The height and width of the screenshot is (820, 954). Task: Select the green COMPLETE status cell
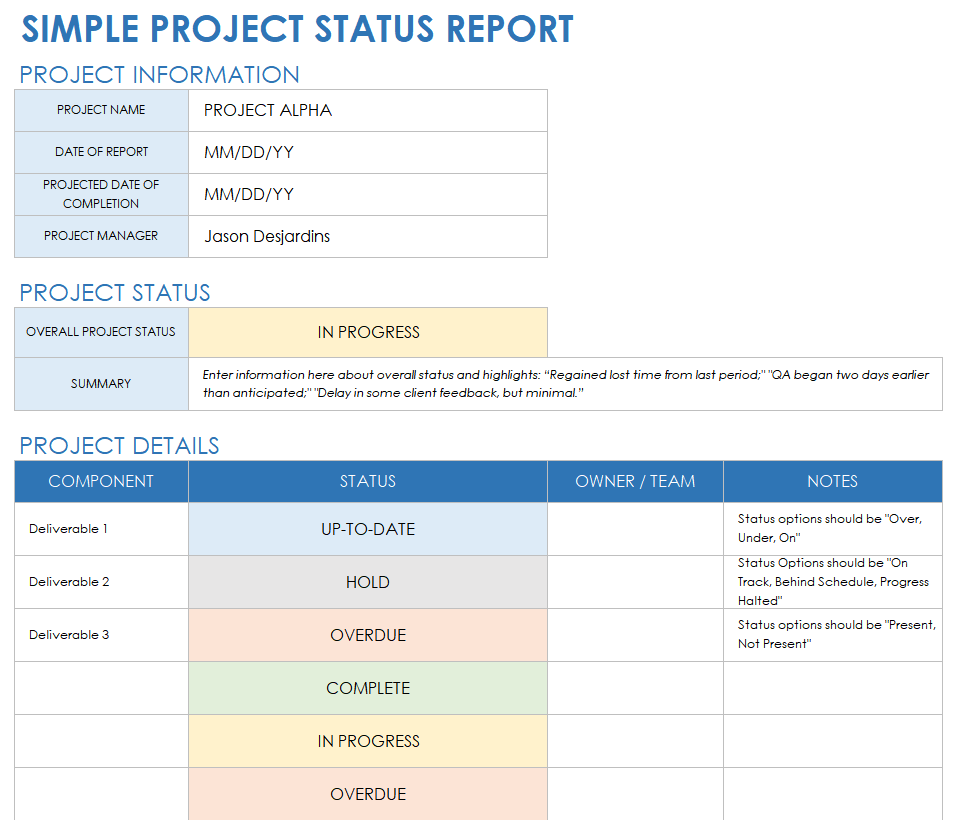point(367,688)
